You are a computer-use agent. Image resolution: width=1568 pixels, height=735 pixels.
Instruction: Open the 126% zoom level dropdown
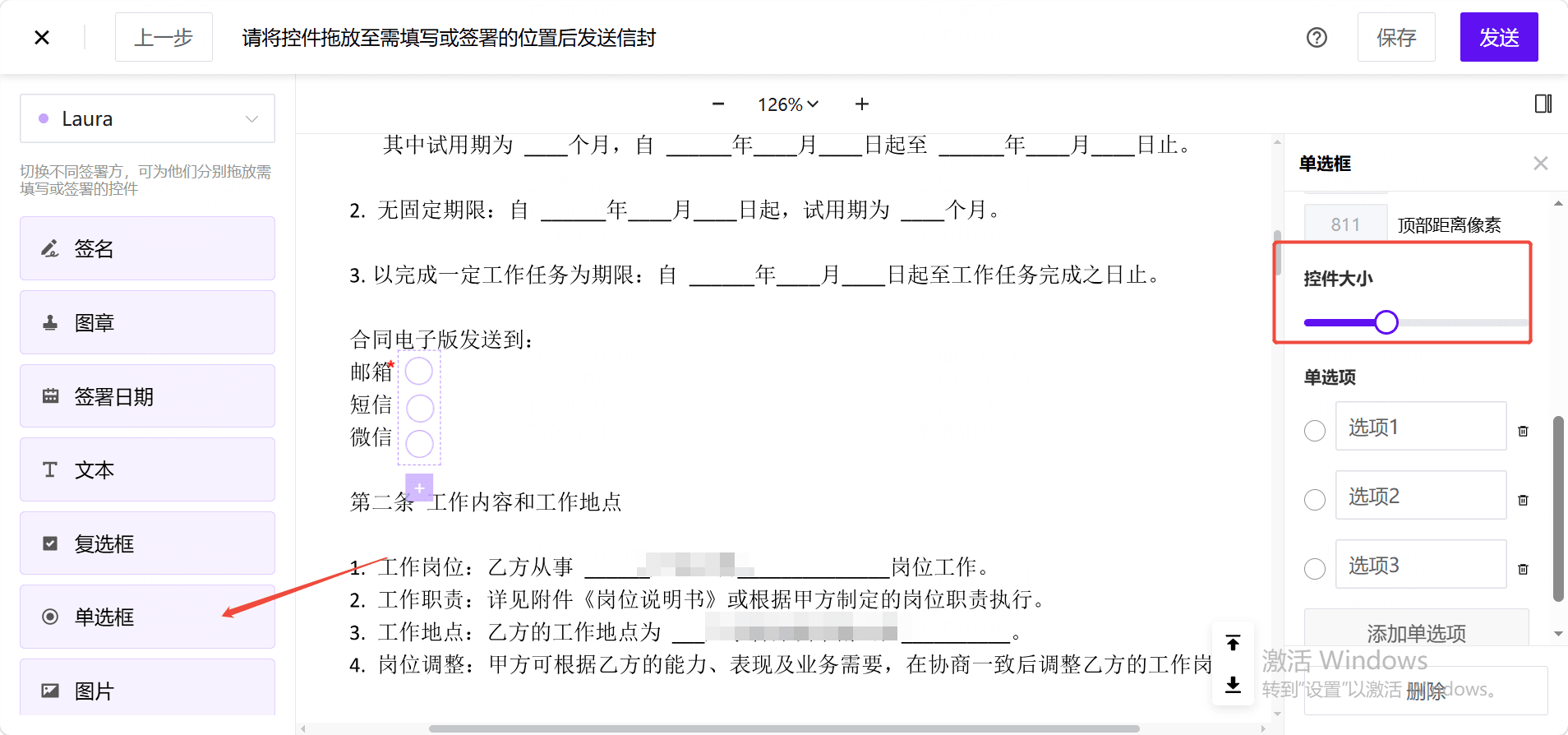click(788, 104)
